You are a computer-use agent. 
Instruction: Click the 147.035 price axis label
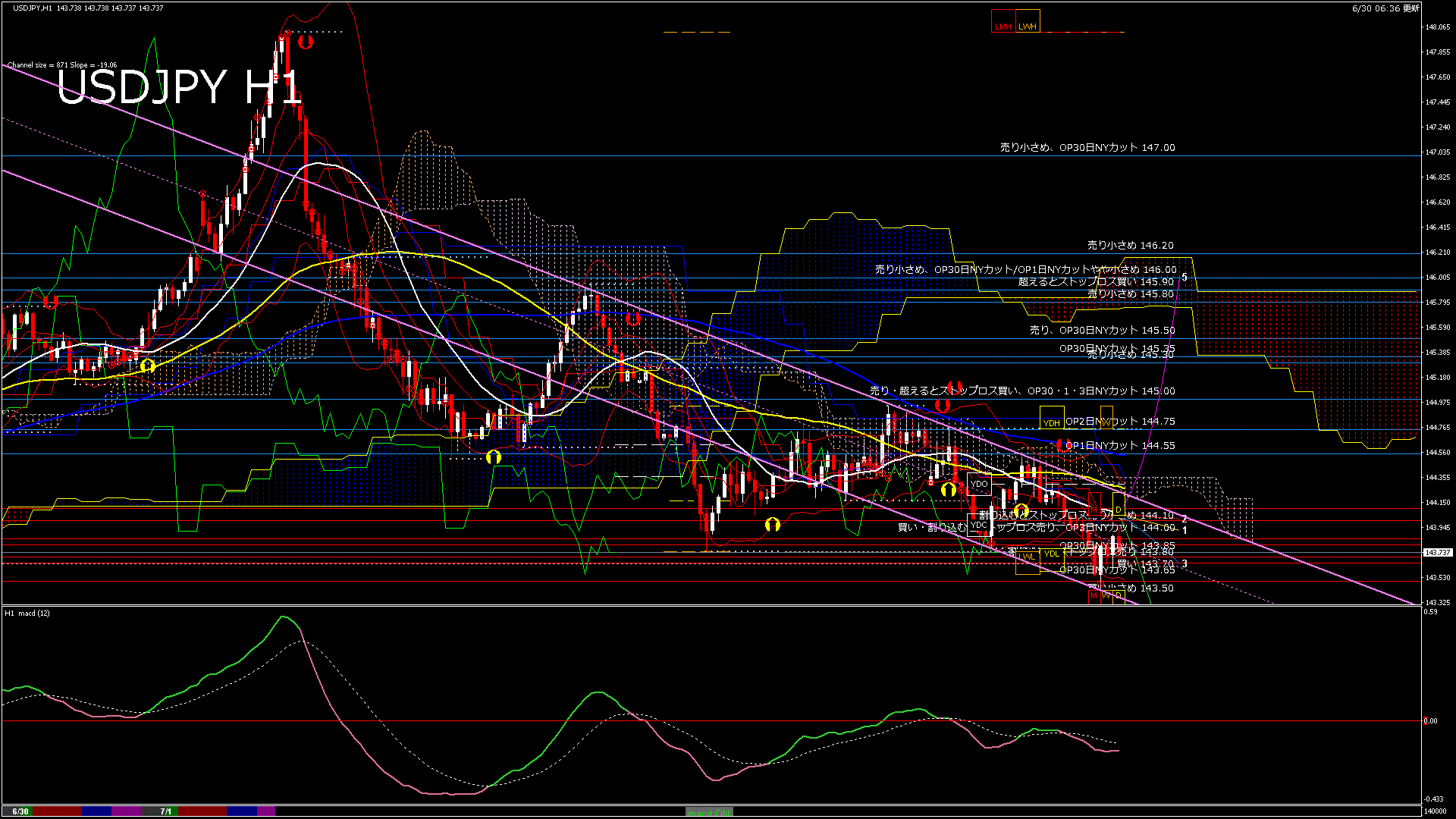click(1438, 152)
